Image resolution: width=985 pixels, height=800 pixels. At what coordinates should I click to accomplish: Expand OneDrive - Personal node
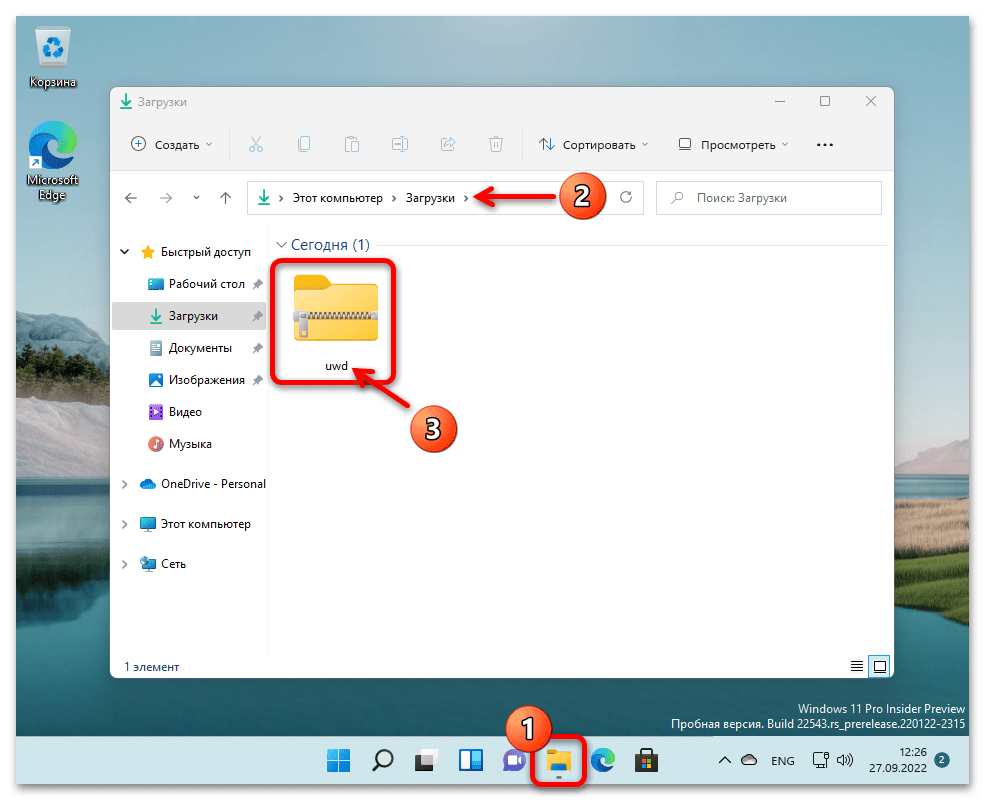point(125,484)
